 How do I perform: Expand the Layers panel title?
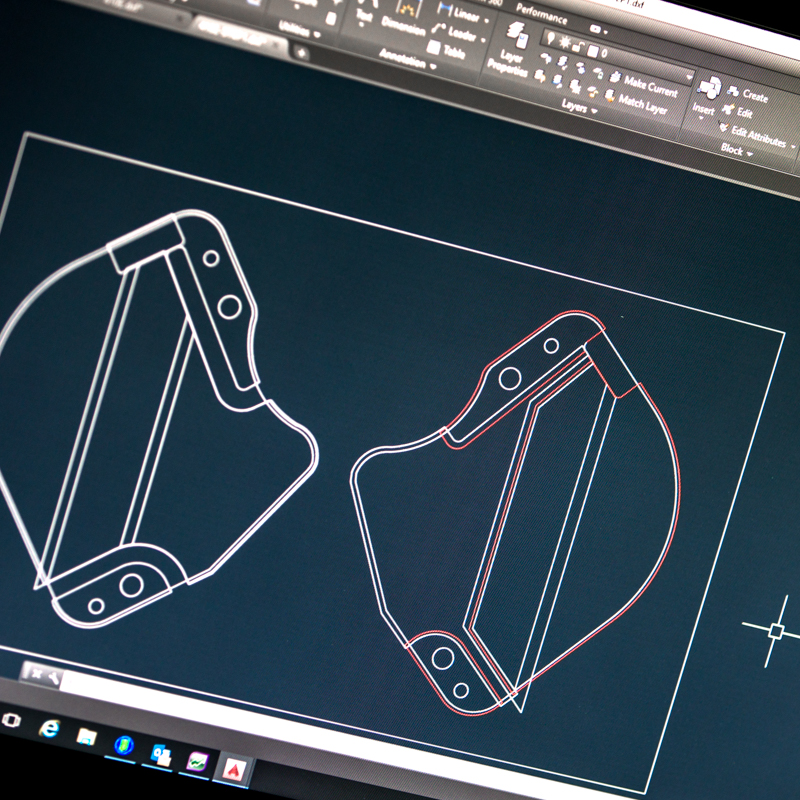tap(579, 107)
